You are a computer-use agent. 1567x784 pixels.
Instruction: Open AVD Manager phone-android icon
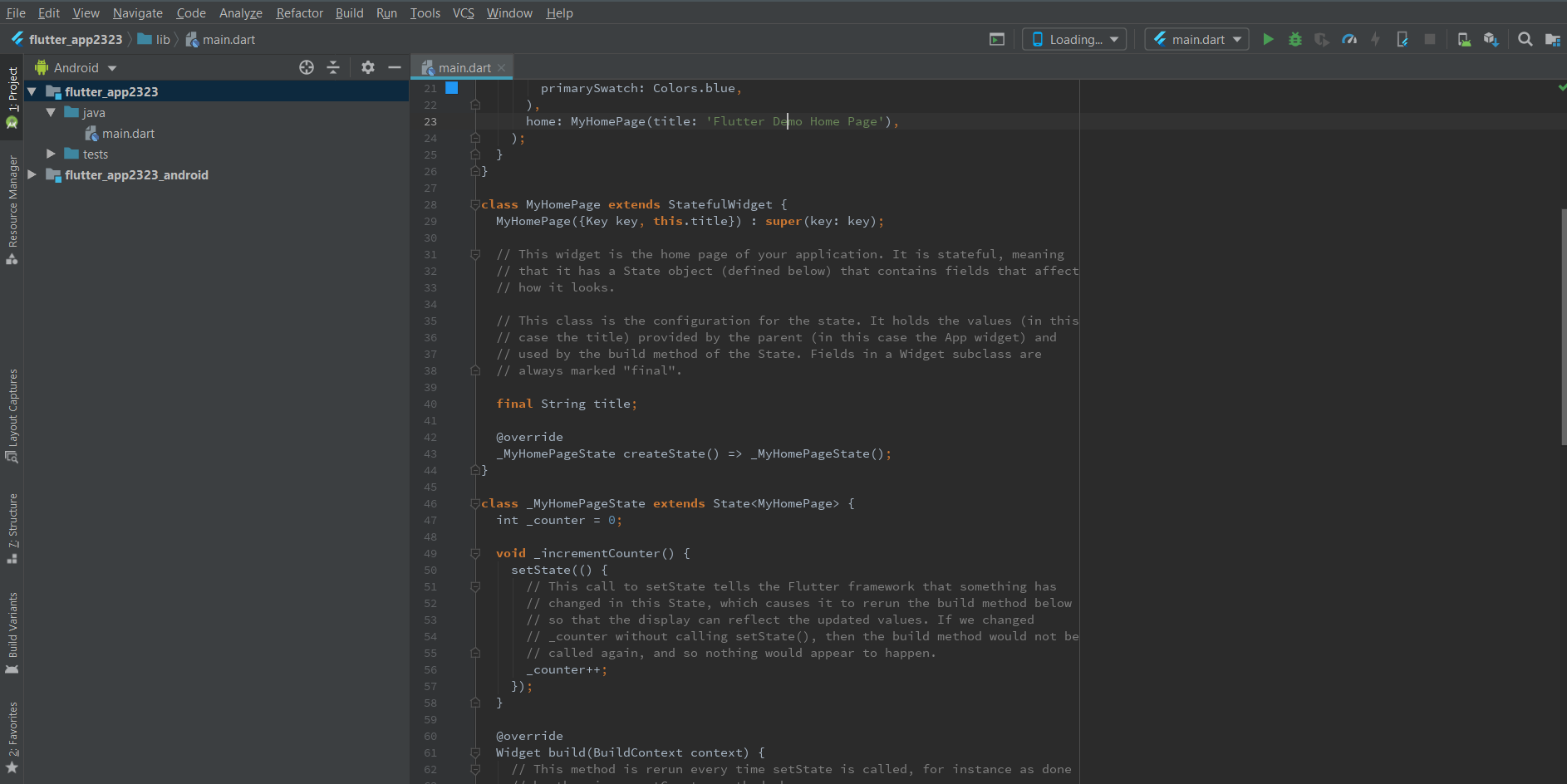[1464, 39]
